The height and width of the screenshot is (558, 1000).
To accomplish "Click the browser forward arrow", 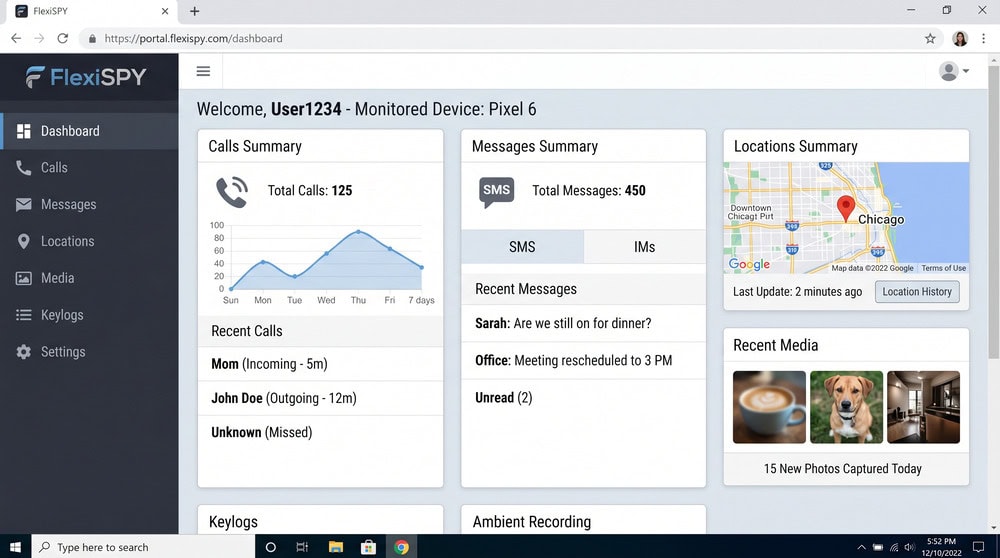I will 39,38.
